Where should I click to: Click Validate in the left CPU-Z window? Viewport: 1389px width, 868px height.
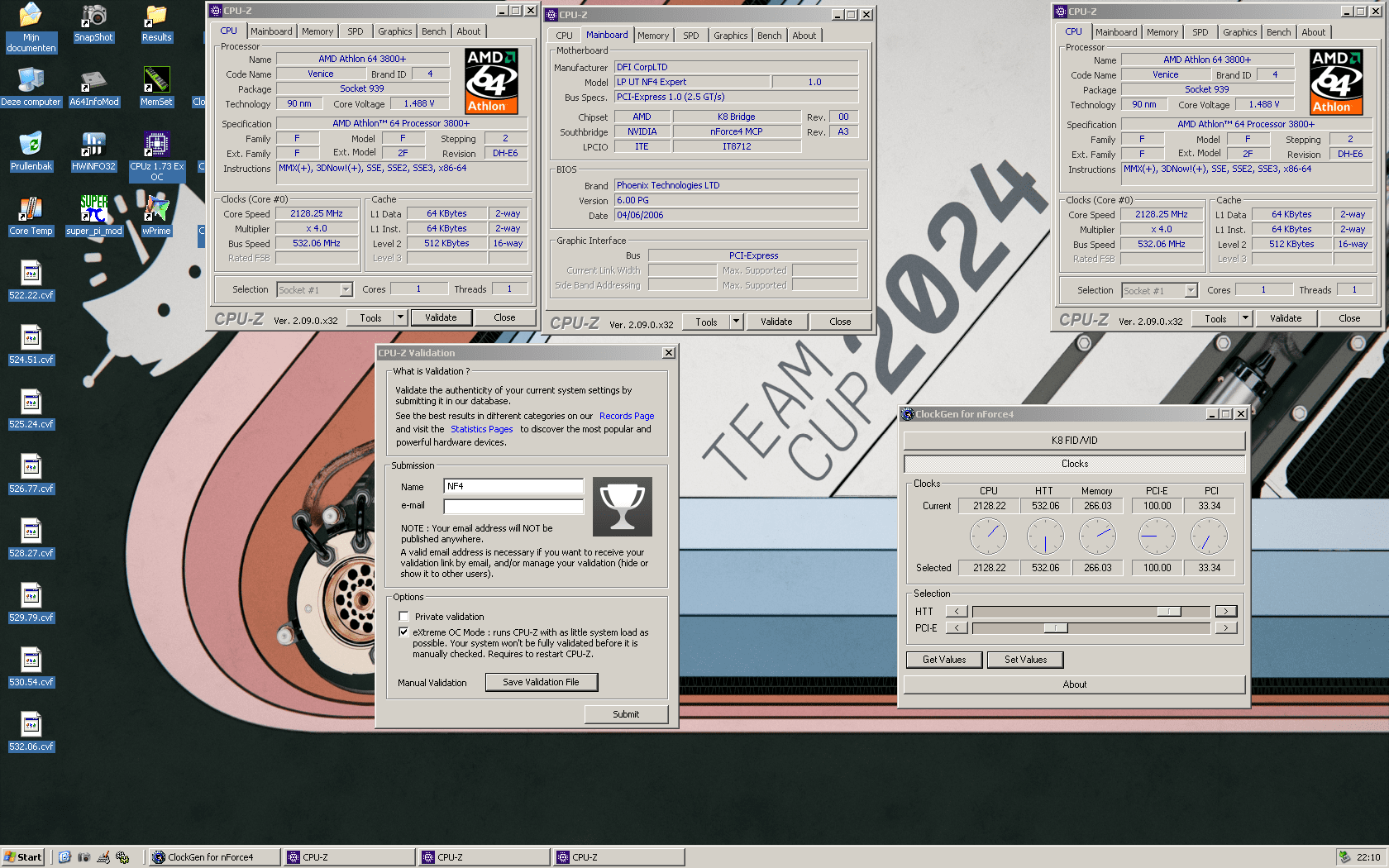tap(441, 317)
